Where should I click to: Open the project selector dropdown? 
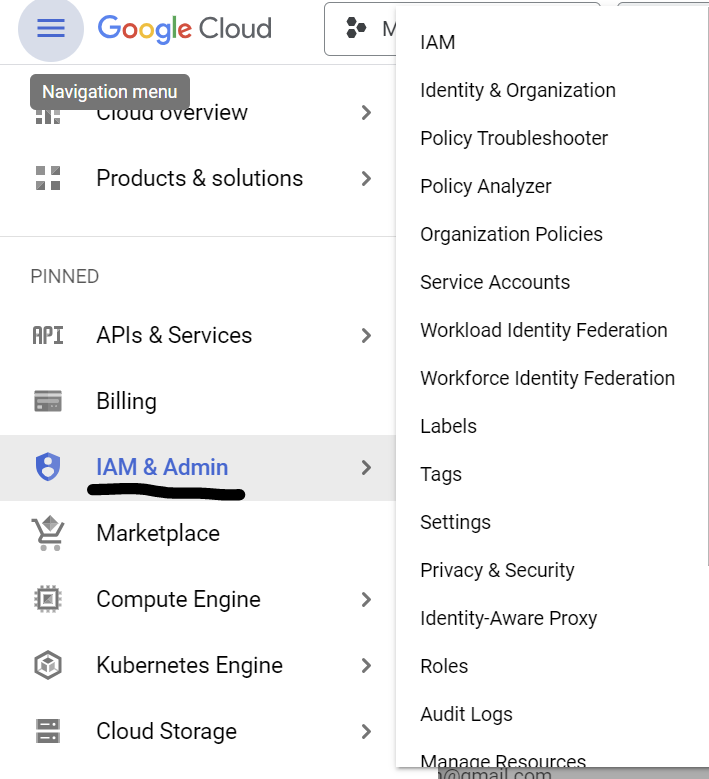361,28
